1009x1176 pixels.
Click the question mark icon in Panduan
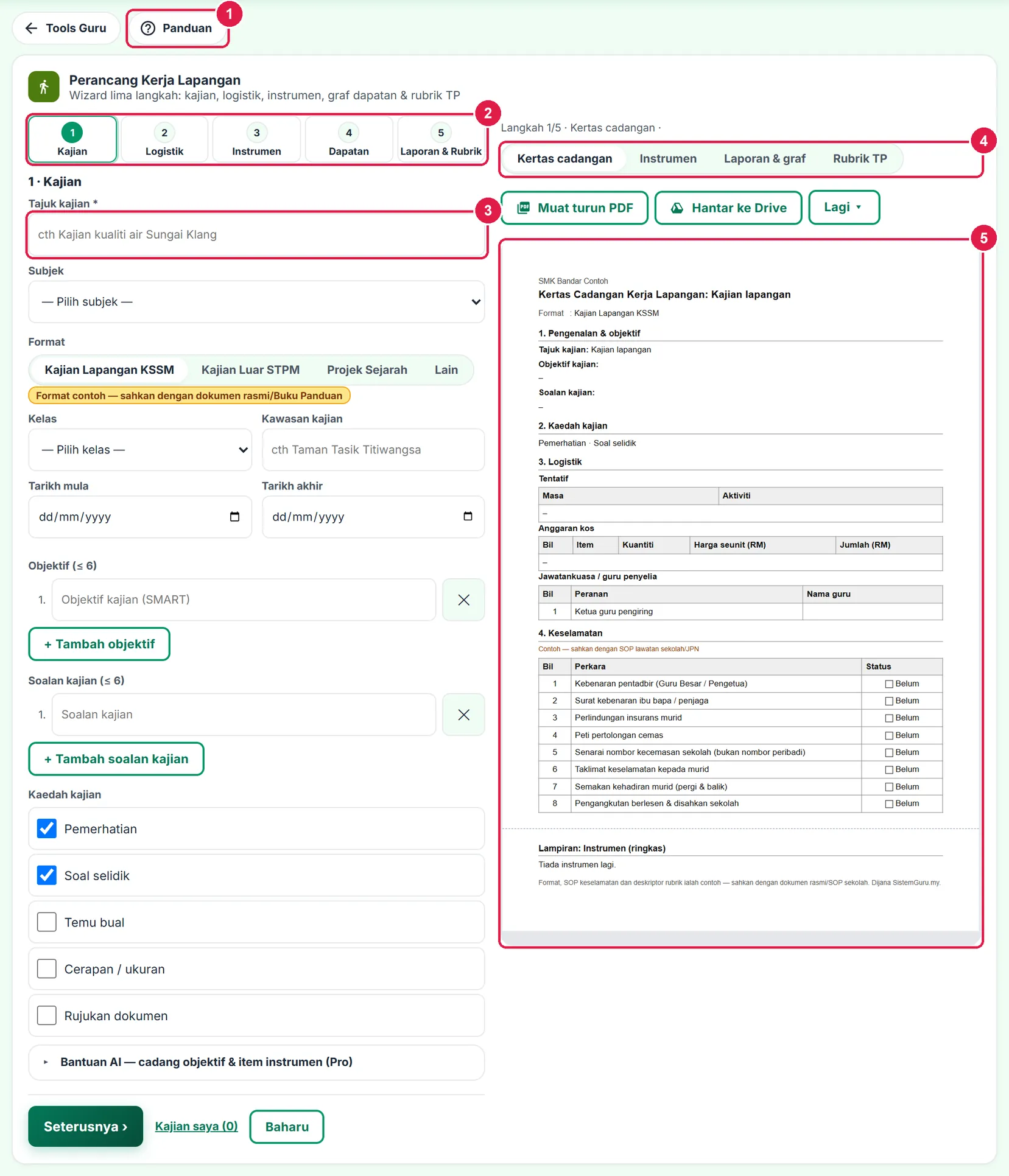click(x=148, y=28)
